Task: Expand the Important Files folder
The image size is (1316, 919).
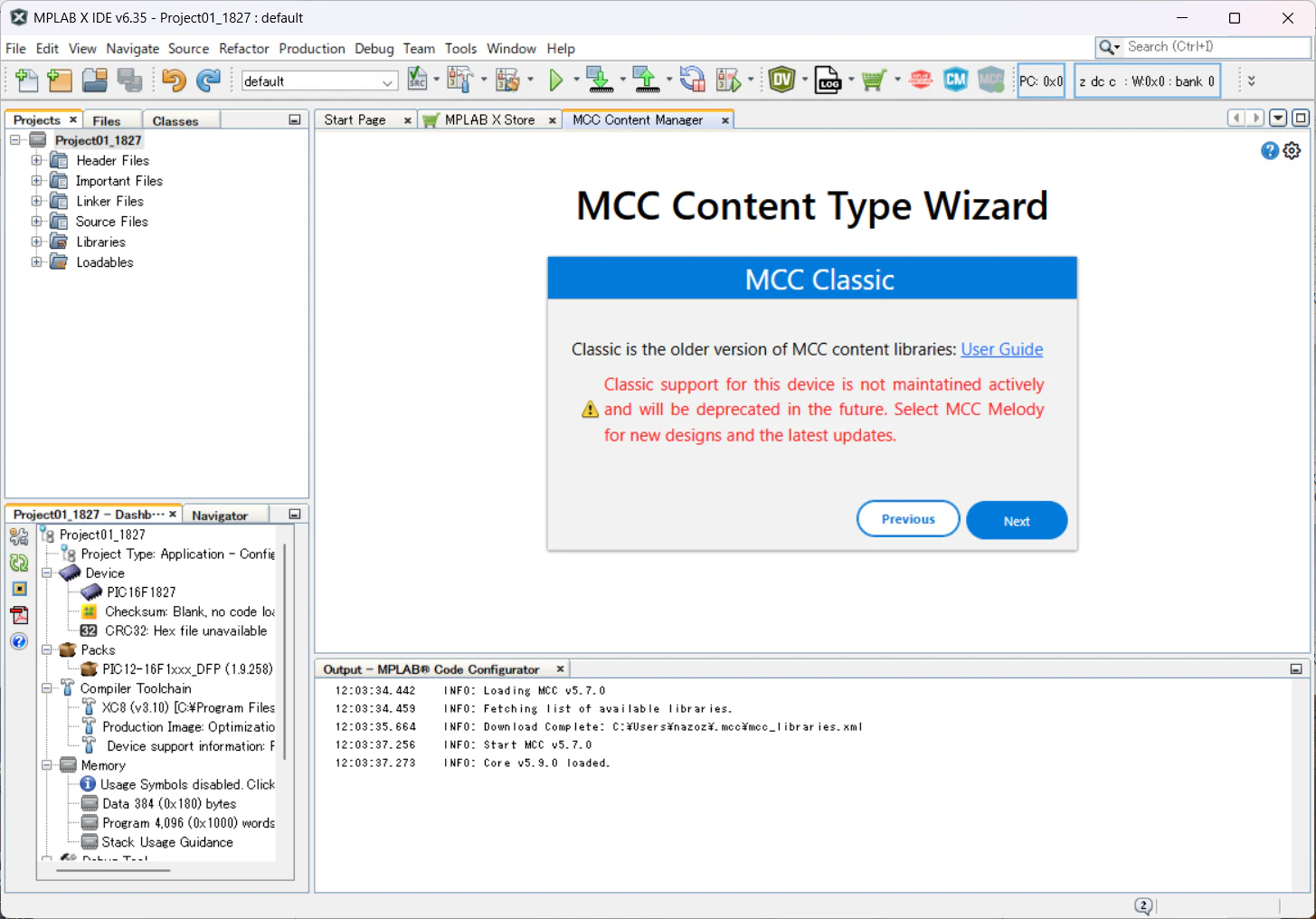Action: tap(36, 181)
